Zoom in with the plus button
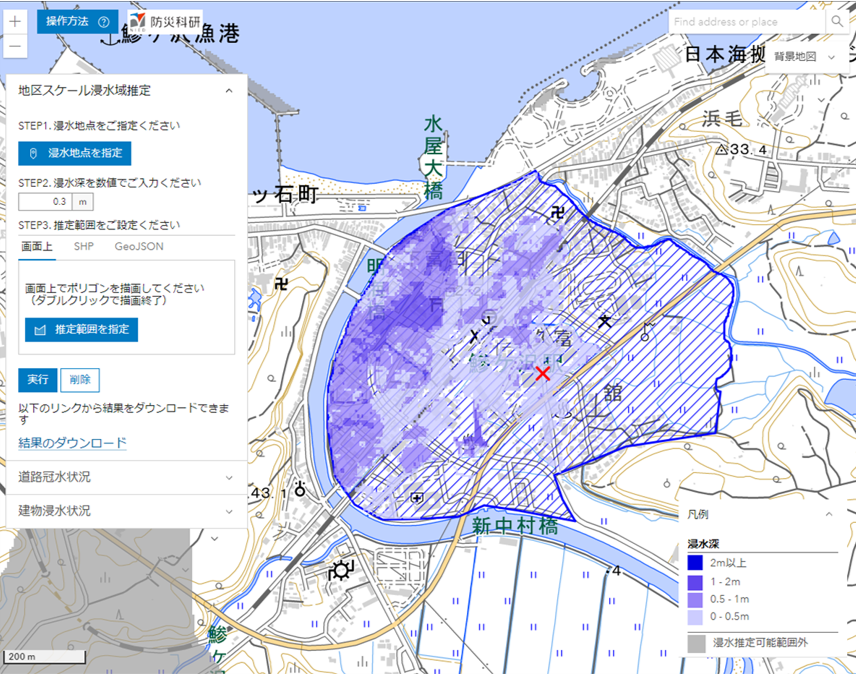The width and height of the screenshot is (856, 674). (x=15, y=22)
